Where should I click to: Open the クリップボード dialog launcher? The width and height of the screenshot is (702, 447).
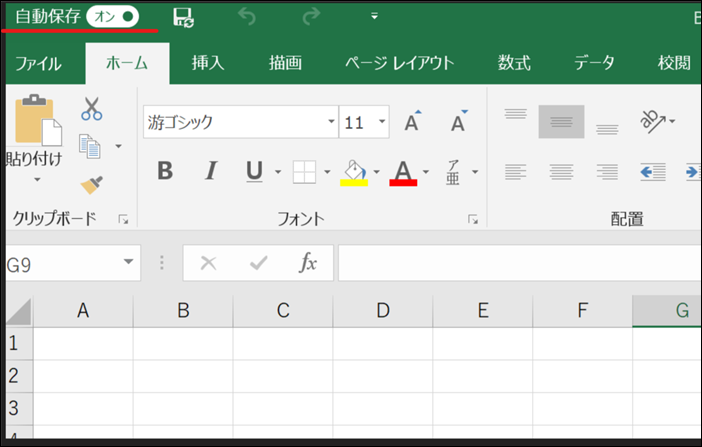pos(123,219)
